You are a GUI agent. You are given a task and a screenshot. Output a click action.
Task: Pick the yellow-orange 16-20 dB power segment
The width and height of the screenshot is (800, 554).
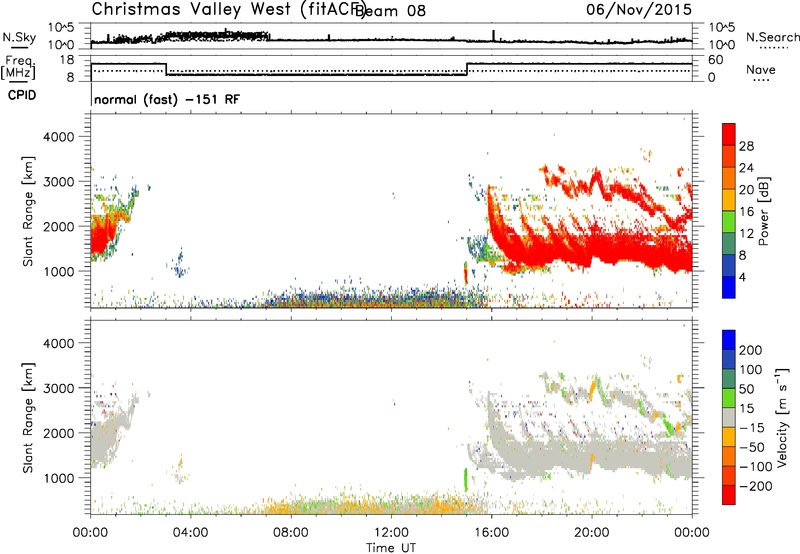[x=729, y=199]
